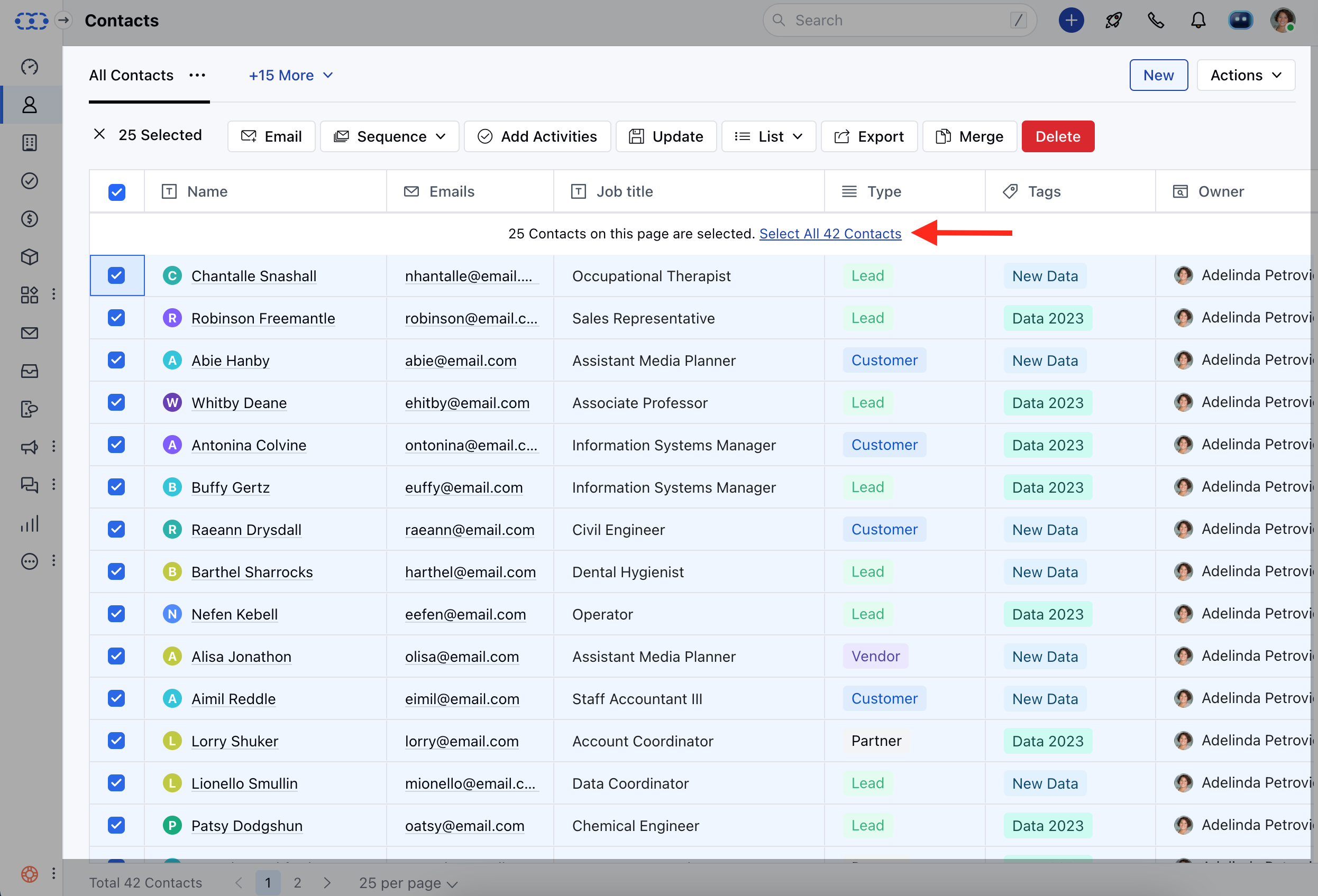Select the Tasks checkmark icon in sidebar
The width and height of the screenshot is (1318, 896).
[x=30, y=181]
